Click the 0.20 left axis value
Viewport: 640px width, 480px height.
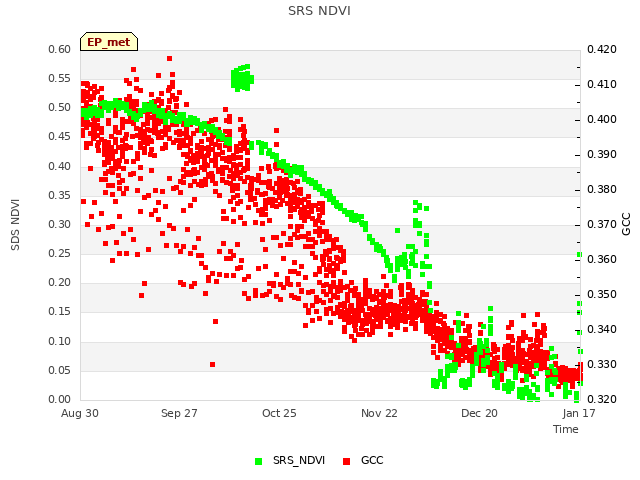(60, 282)
